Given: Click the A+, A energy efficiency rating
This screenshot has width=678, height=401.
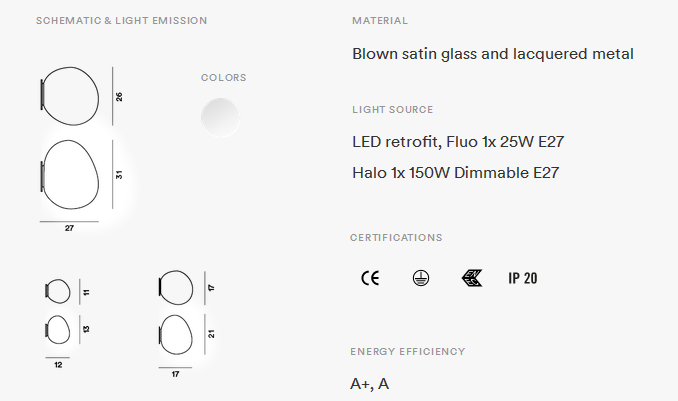Looking at the screenshot, I should pyautogui.click(x=369, y=384).
